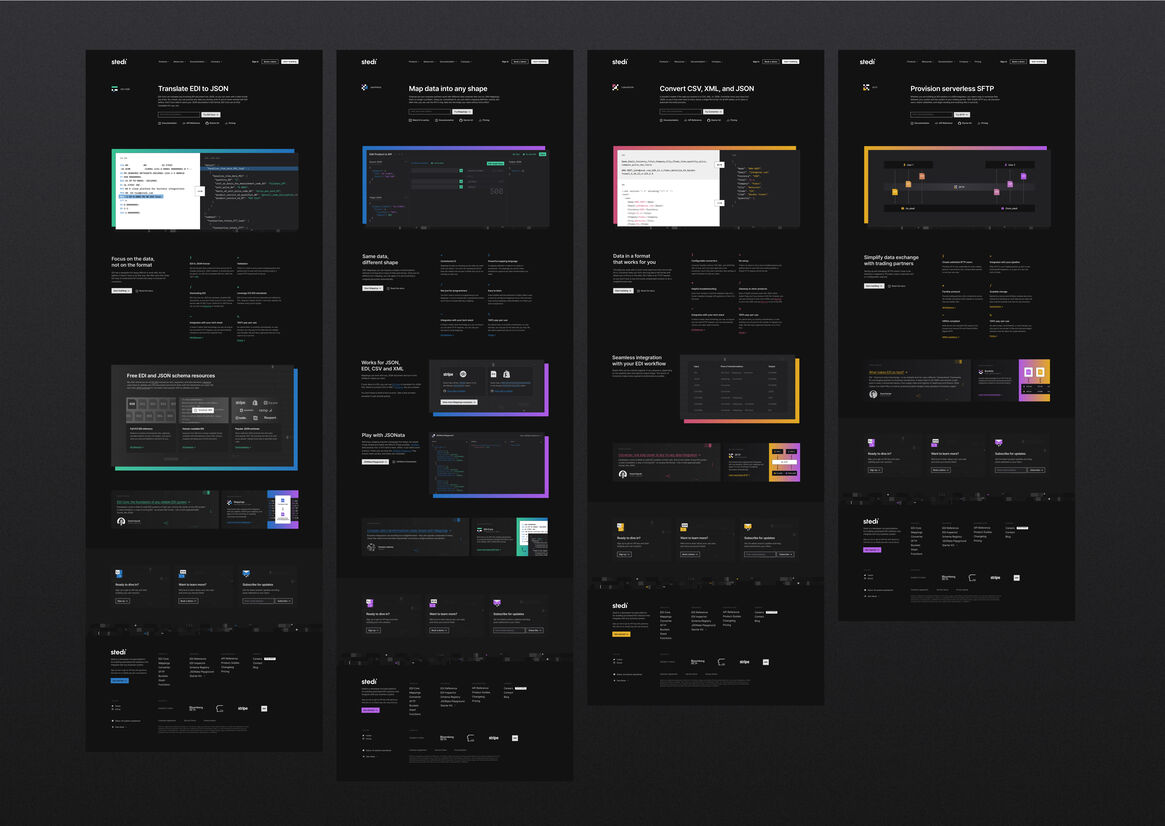This screenshot has width=1165, height=826.
Task: Toggle the first green checkbox in the Mappings editor preview
Action: pyautogui.click(x=460, y=171)
